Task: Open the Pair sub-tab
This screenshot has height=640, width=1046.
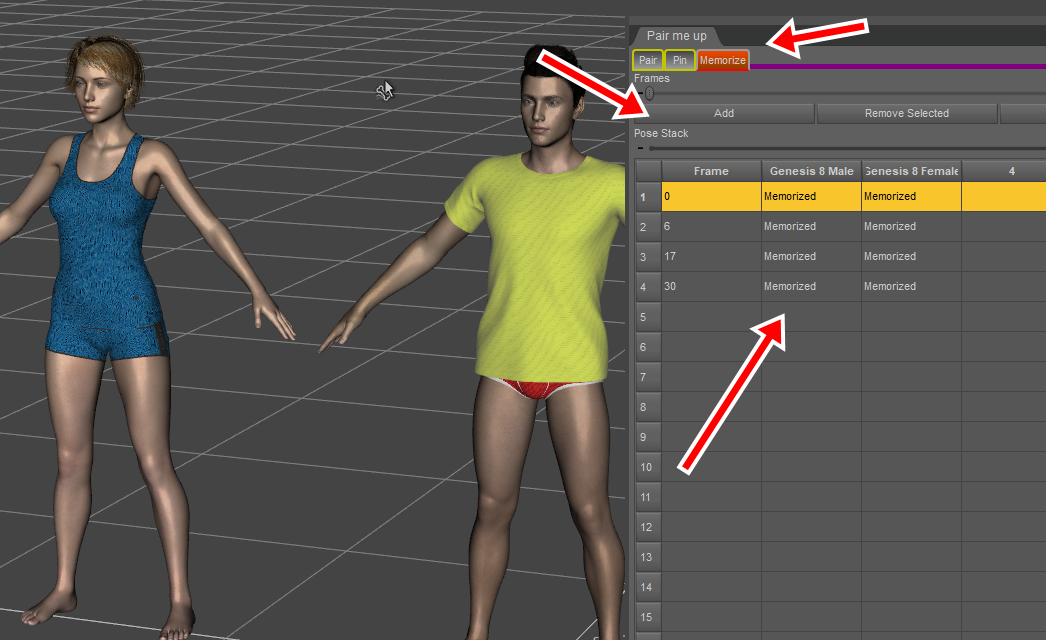Action: coord(648,60)
